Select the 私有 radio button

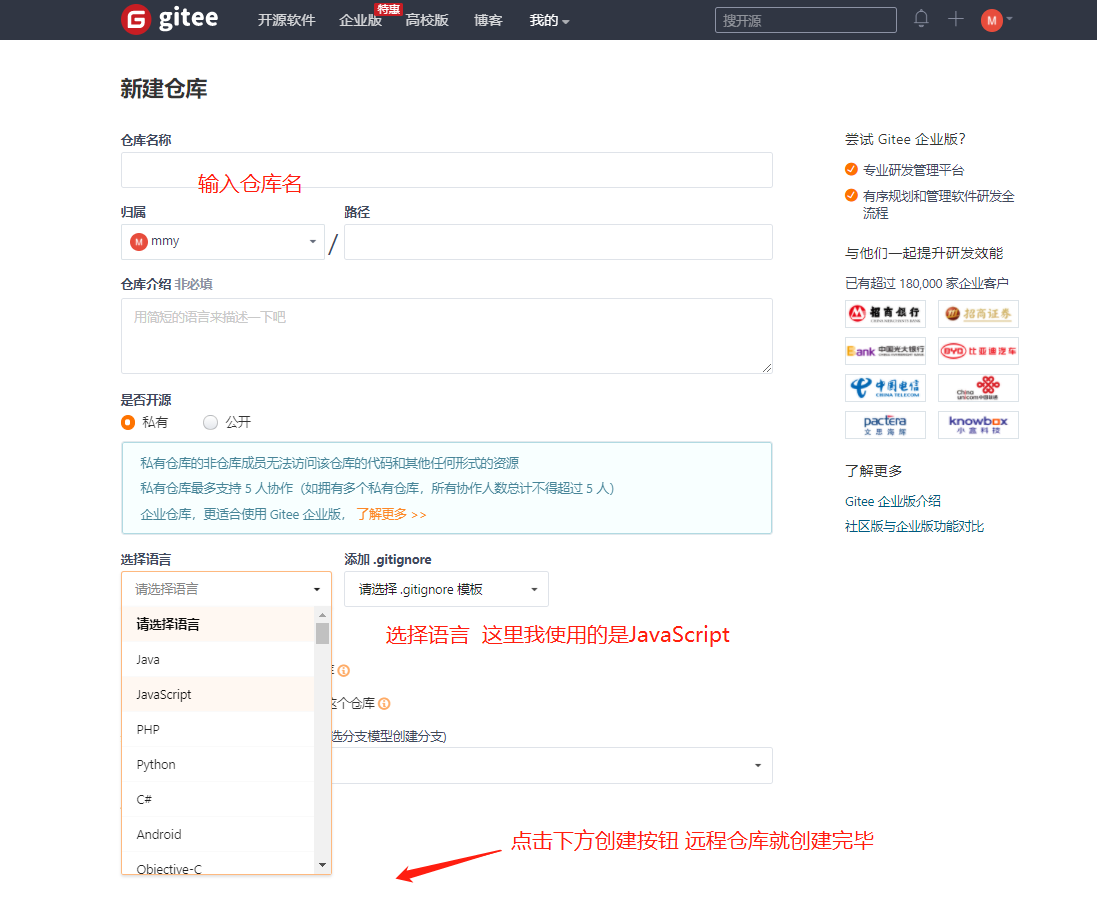click(128, 422)
